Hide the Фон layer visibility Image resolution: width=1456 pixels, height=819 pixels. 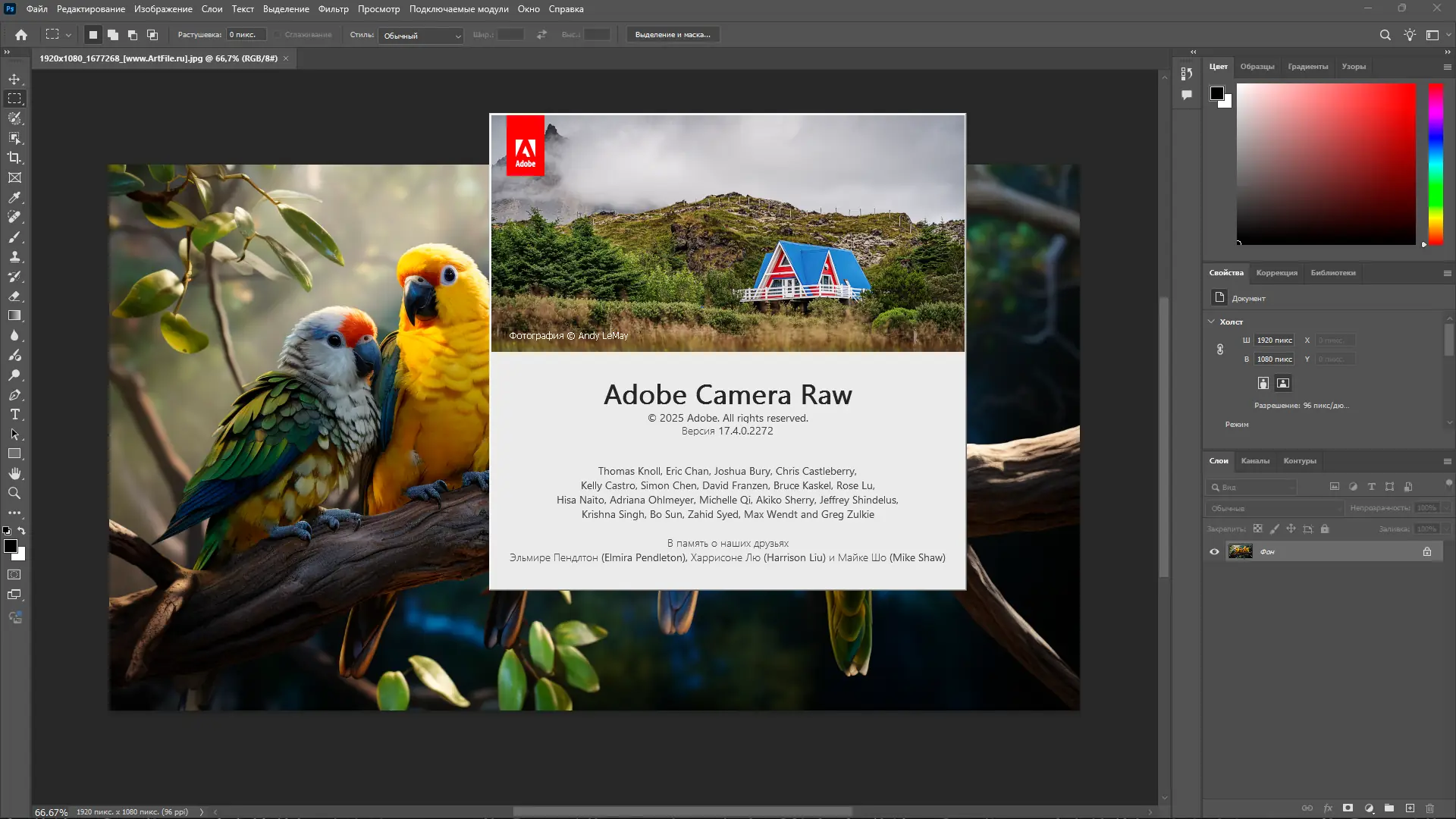(x=1216, y=551)
